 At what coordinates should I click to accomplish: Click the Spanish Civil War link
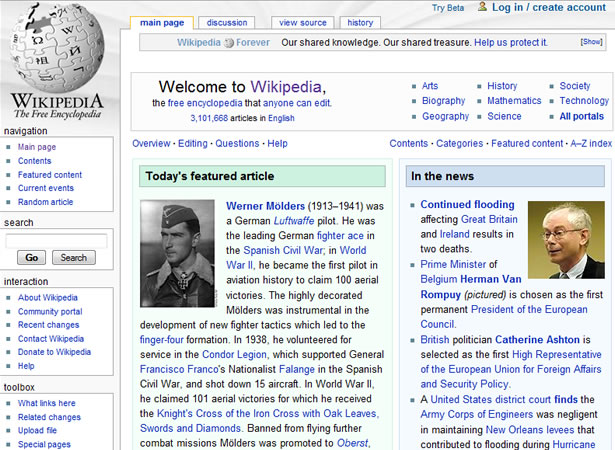point(283,250)
